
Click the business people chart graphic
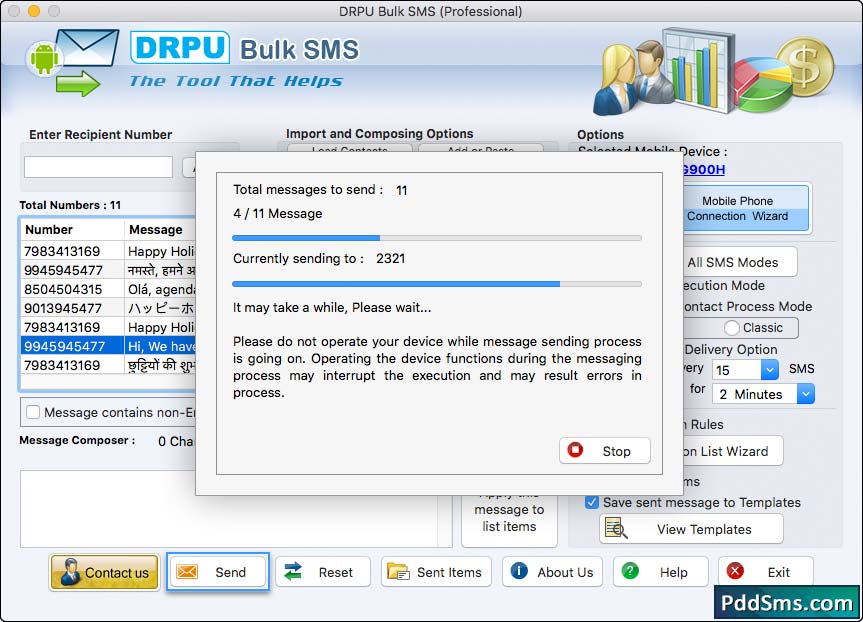[x=666, y=73]
